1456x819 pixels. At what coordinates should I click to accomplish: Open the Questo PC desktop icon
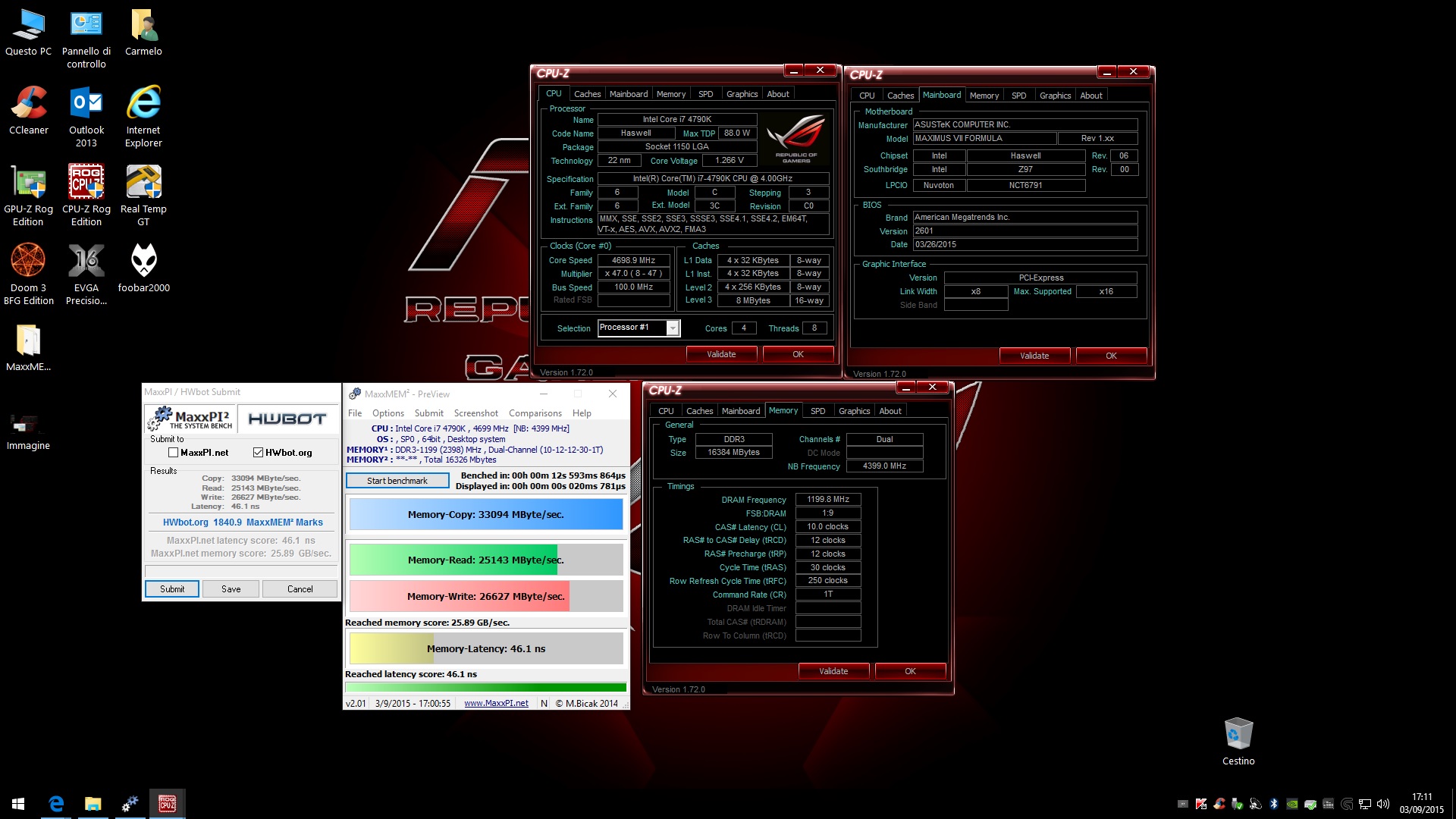coord(29,33)
